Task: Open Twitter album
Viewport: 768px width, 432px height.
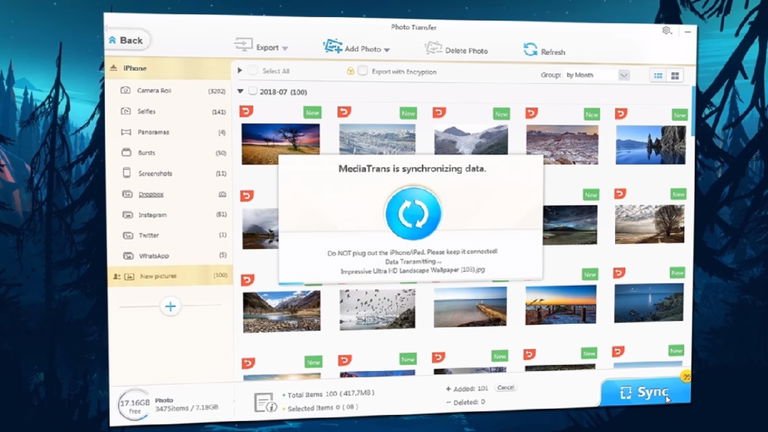Action: [x=169, y=236]
